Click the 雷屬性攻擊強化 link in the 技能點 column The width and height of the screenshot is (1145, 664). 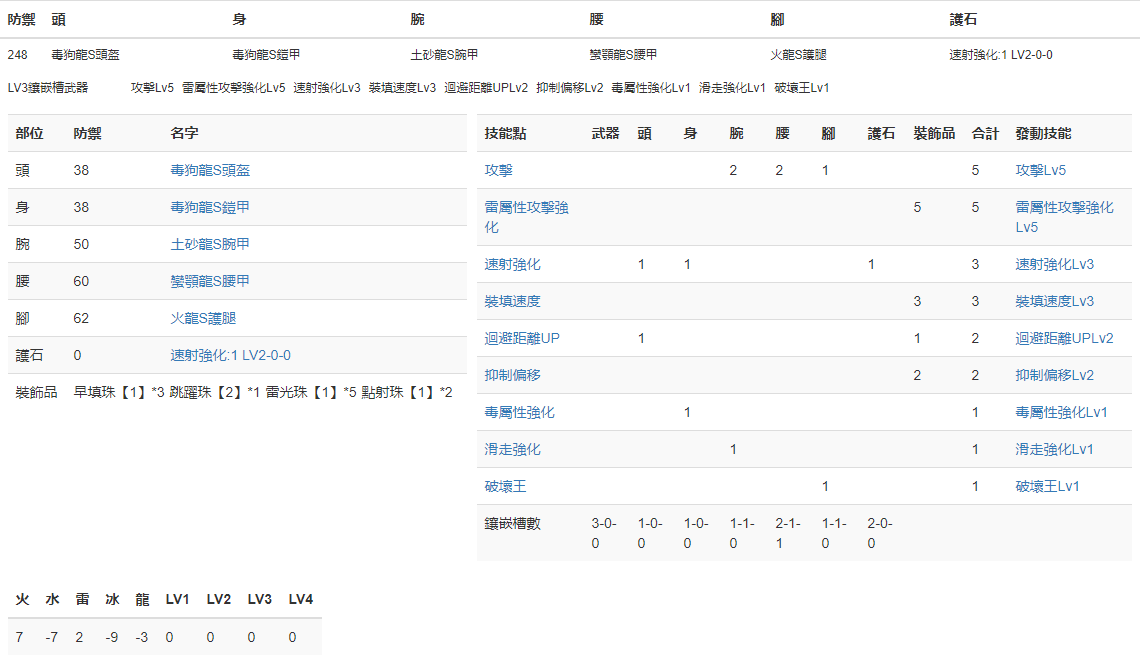[x=526, y=208]
